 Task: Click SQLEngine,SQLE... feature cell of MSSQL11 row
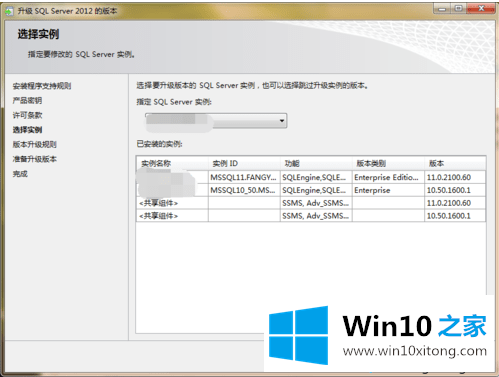[x=316, y=177]
